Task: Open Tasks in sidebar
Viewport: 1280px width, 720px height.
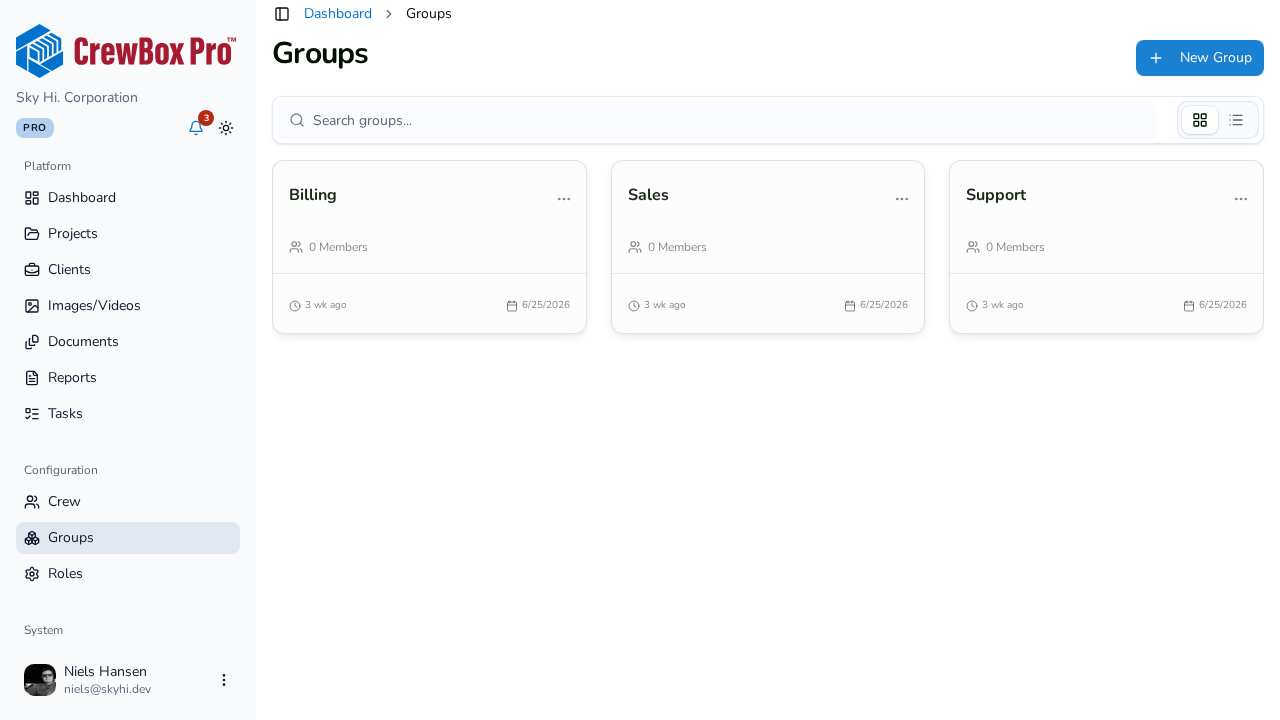Action: pyautogui.click(x=128, y=414)
